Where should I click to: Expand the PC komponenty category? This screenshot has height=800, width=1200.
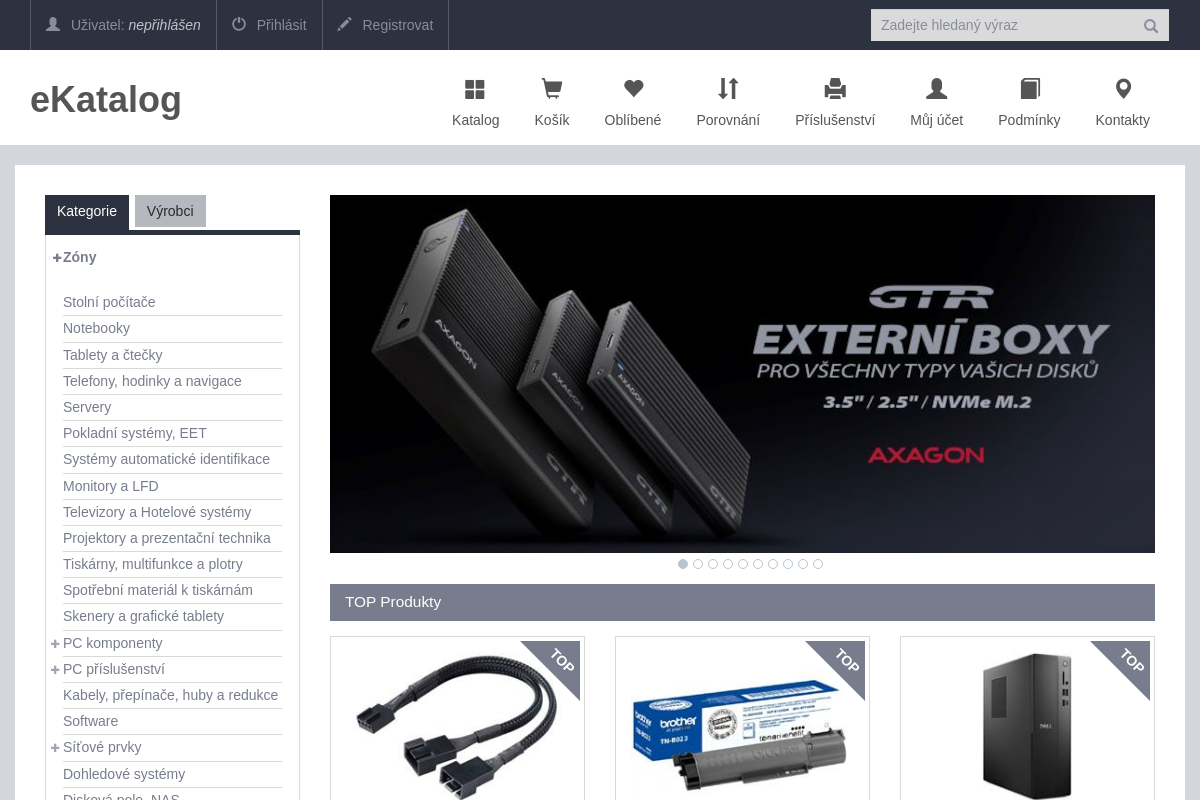tap(56, 644)
